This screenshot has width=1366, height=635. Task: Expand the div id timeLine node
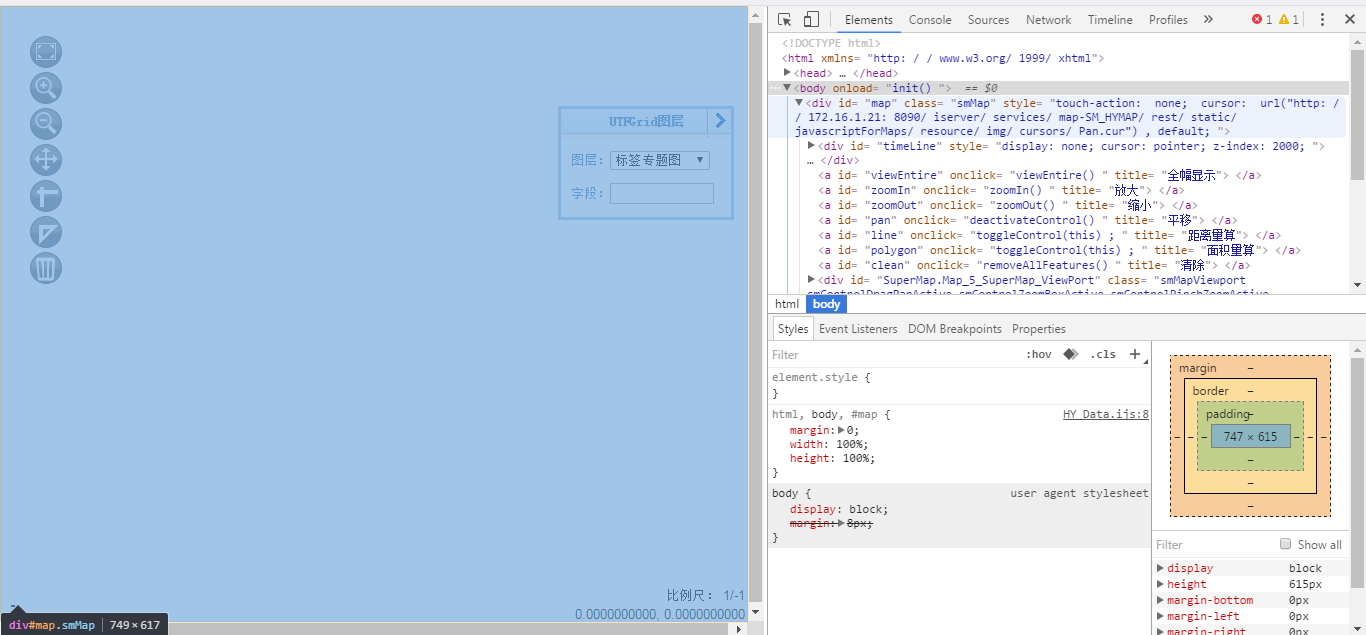click(812, 146)
